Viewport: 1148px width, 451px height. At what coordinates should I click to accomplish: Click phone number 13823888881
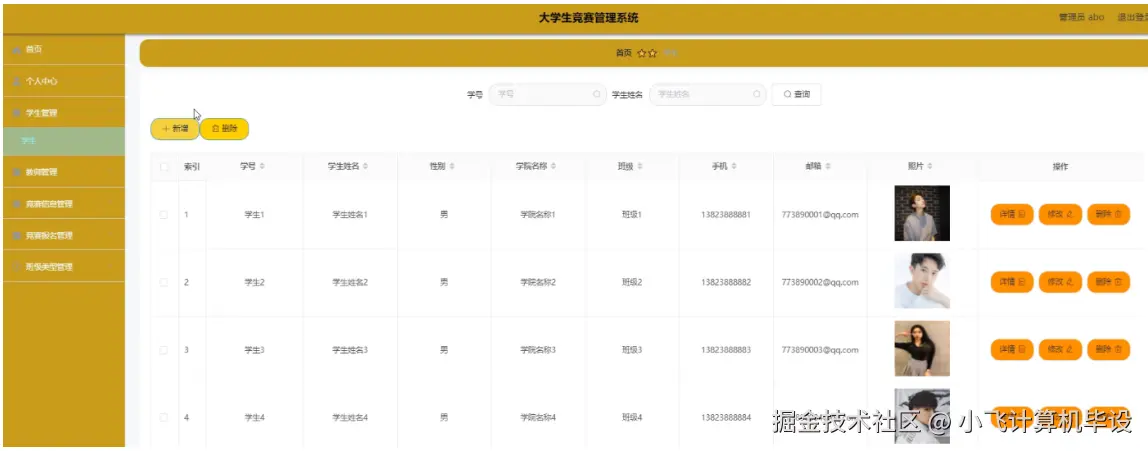[726, 215]
